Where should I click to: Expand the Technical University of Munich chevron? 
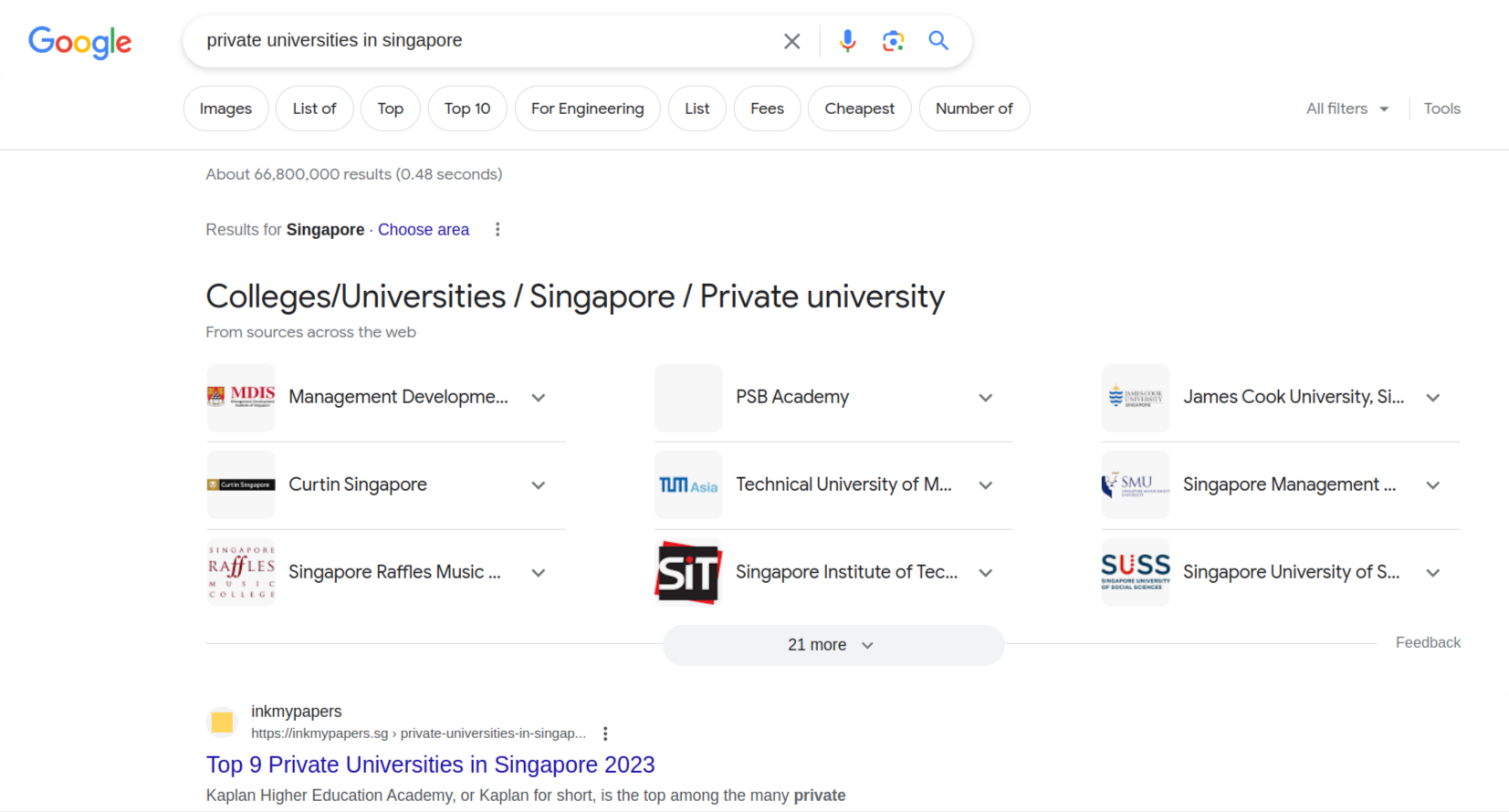(x=986, y=485)
